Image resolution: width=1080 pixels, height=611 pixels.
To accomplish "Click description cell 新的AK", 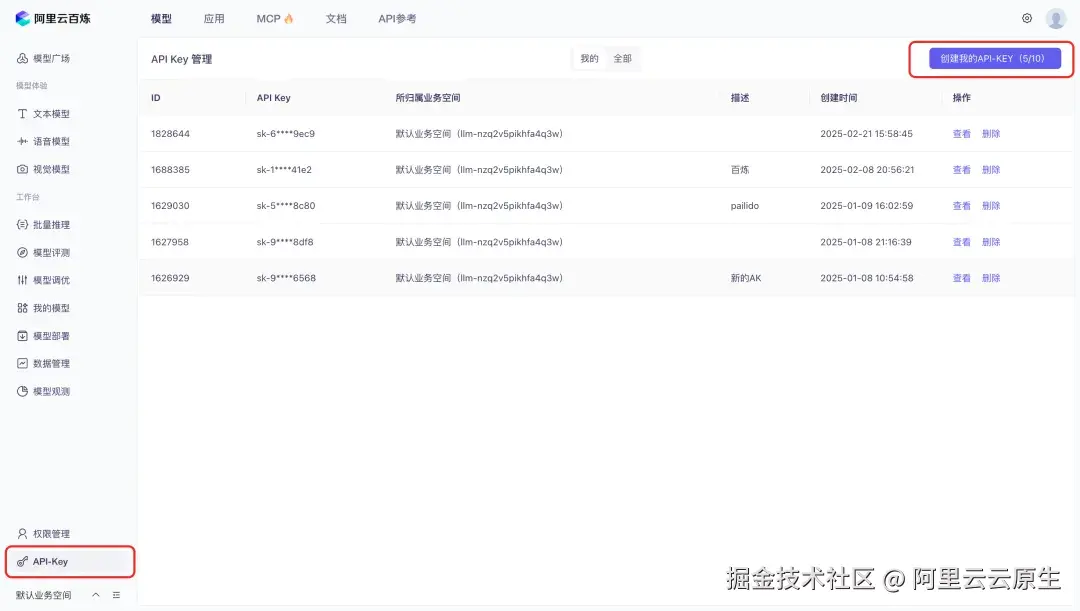I will click(x=746, y=278).
